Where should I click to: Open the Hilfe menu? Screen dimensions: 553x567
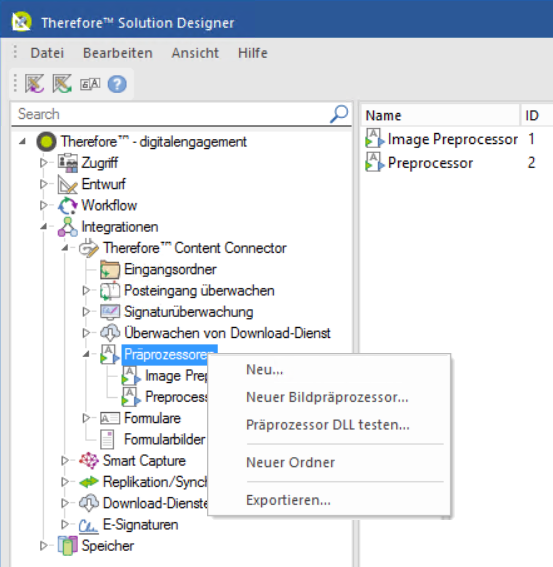[x=253, y=53]
